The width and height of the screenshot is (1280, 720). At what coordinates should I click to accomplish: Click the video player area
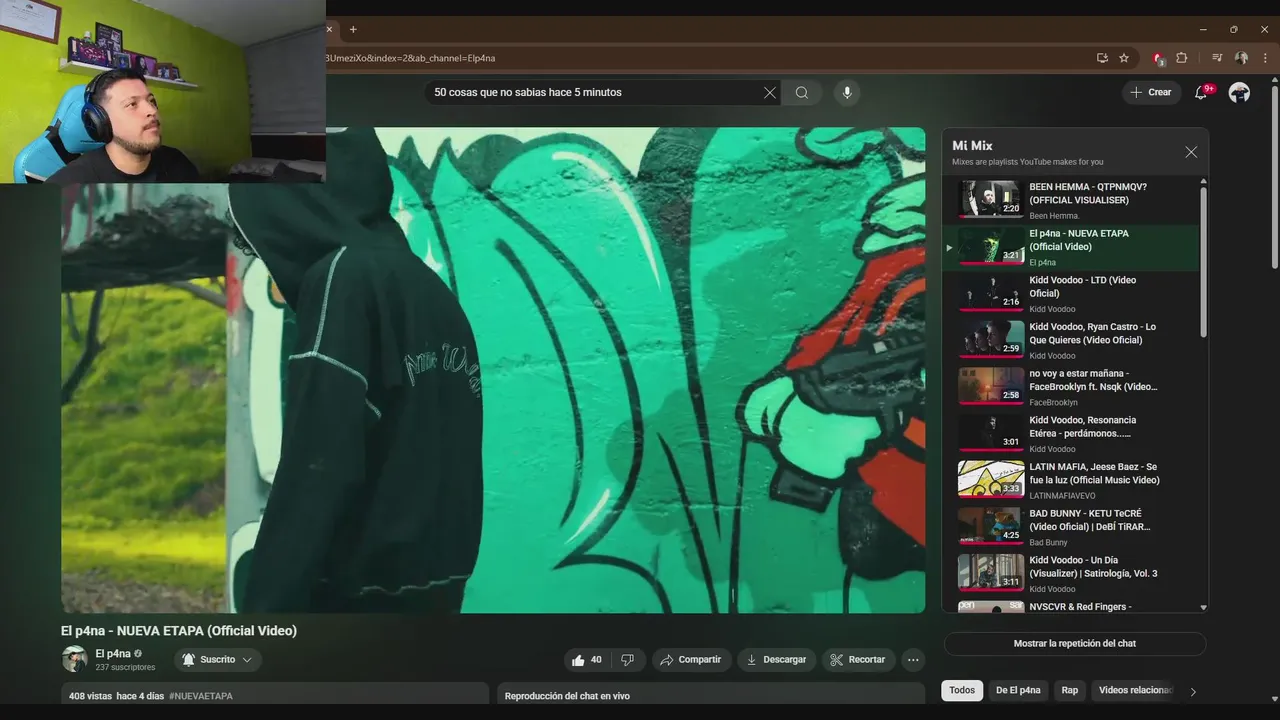coord(493,370)
